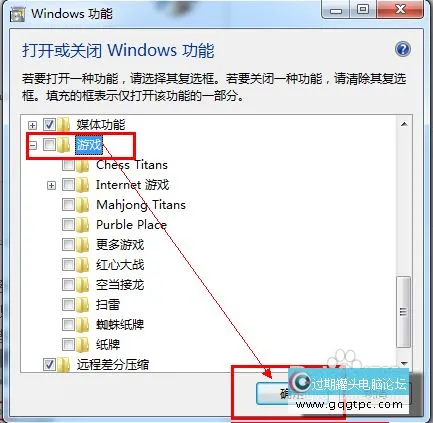Screen dimensions: 433x423
Task: Select the 扫雷 folder icon
Action: [82, 304]
